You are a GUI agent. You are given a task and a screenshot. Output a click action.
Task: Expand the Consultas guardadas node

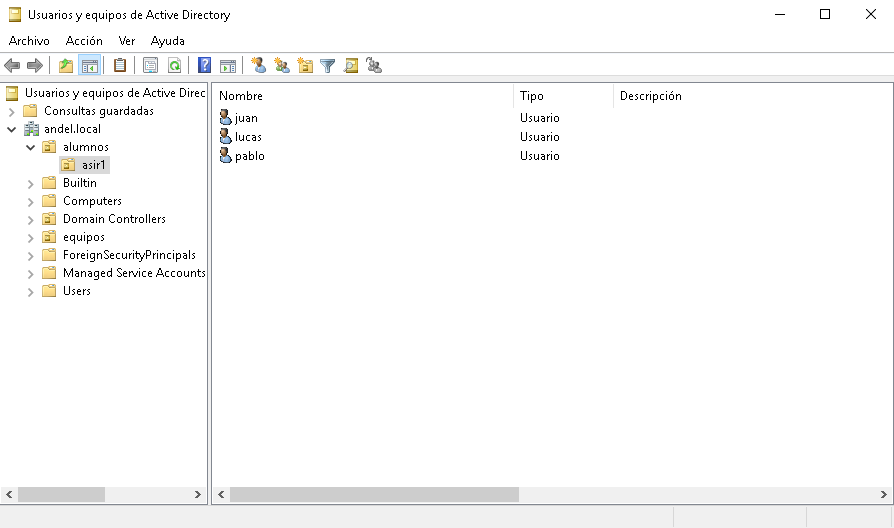(x=11, y=111)
